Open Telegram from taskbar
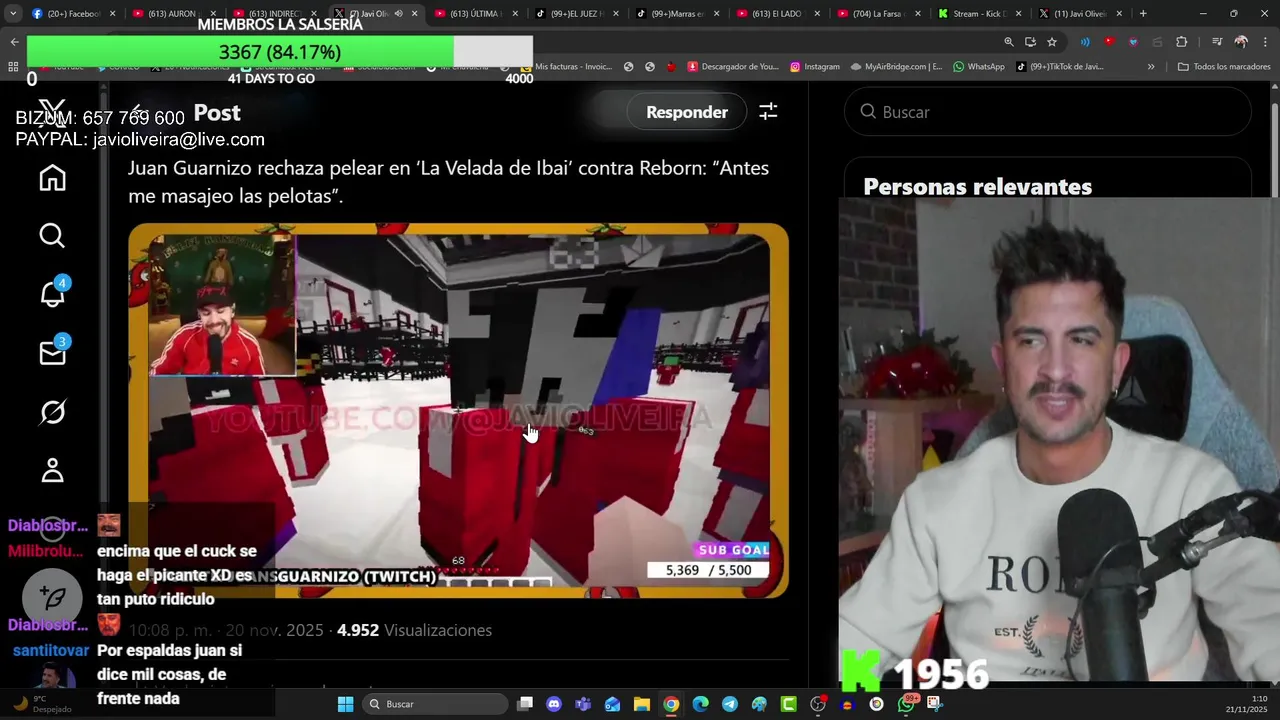Viewport: 1280px width, 720px height. 730,704
